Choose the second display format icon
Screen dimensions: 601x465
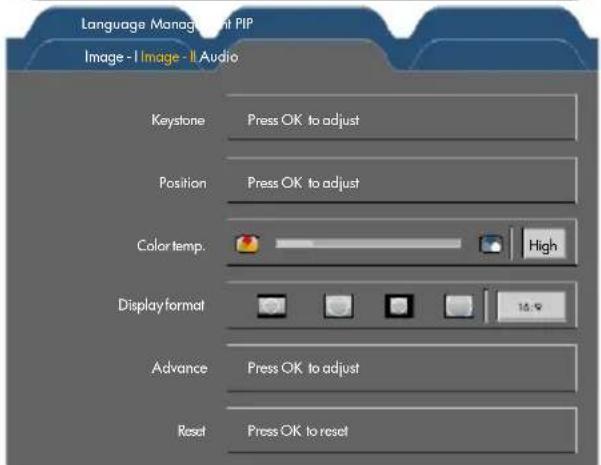click(338, 306)
